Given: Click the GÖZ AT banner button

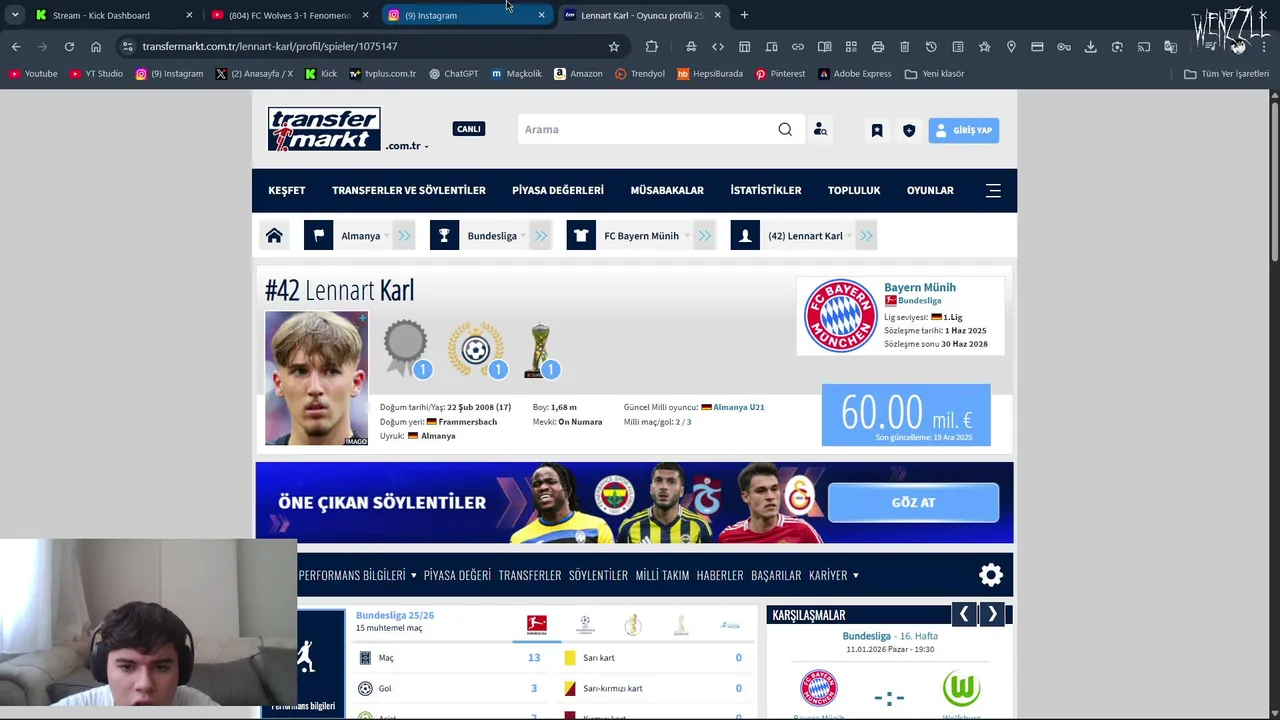Looking at the screenshot, I should [x=913, y=503].
